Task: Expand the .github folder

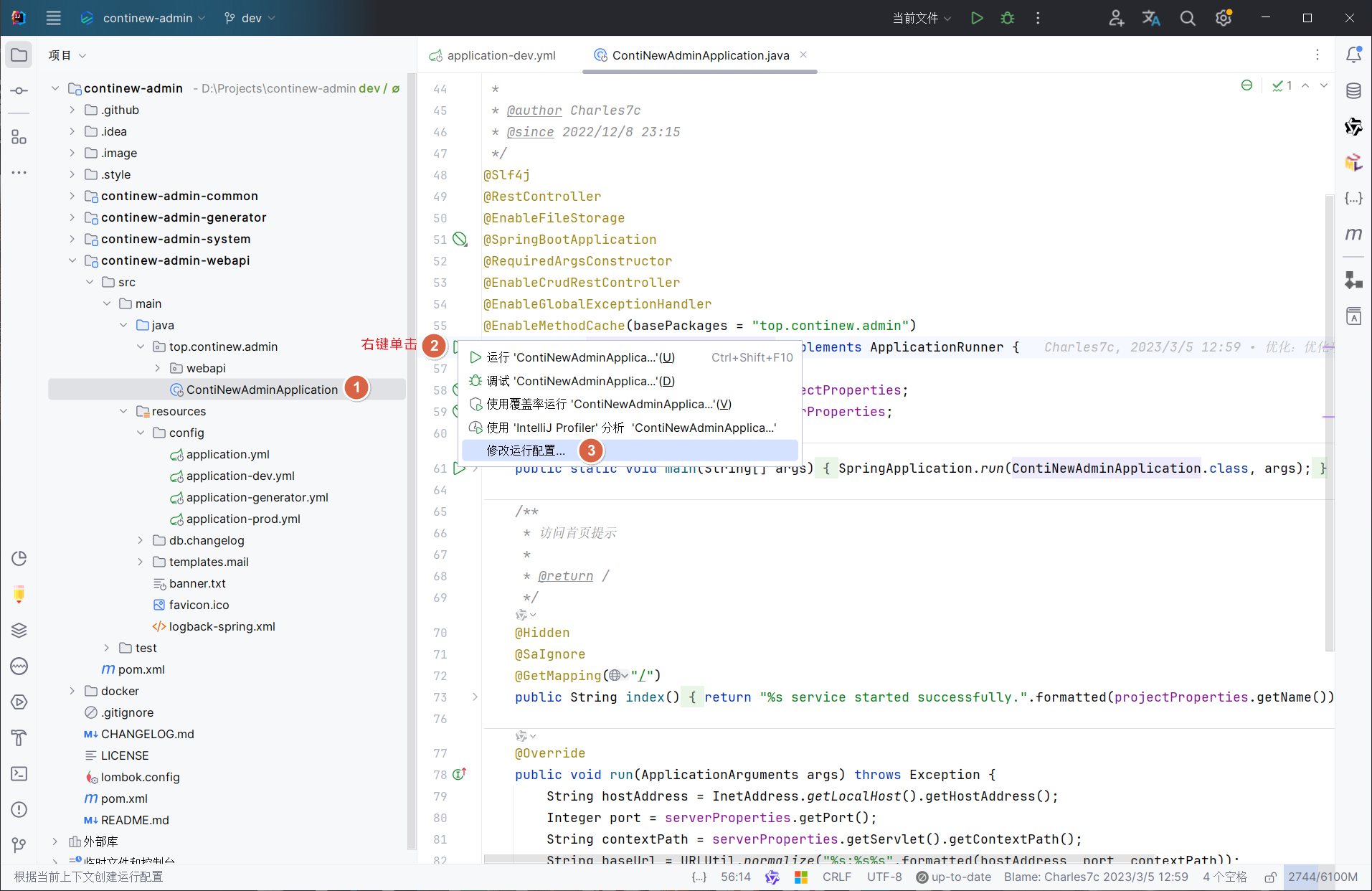Action: (x=72, y=110)
